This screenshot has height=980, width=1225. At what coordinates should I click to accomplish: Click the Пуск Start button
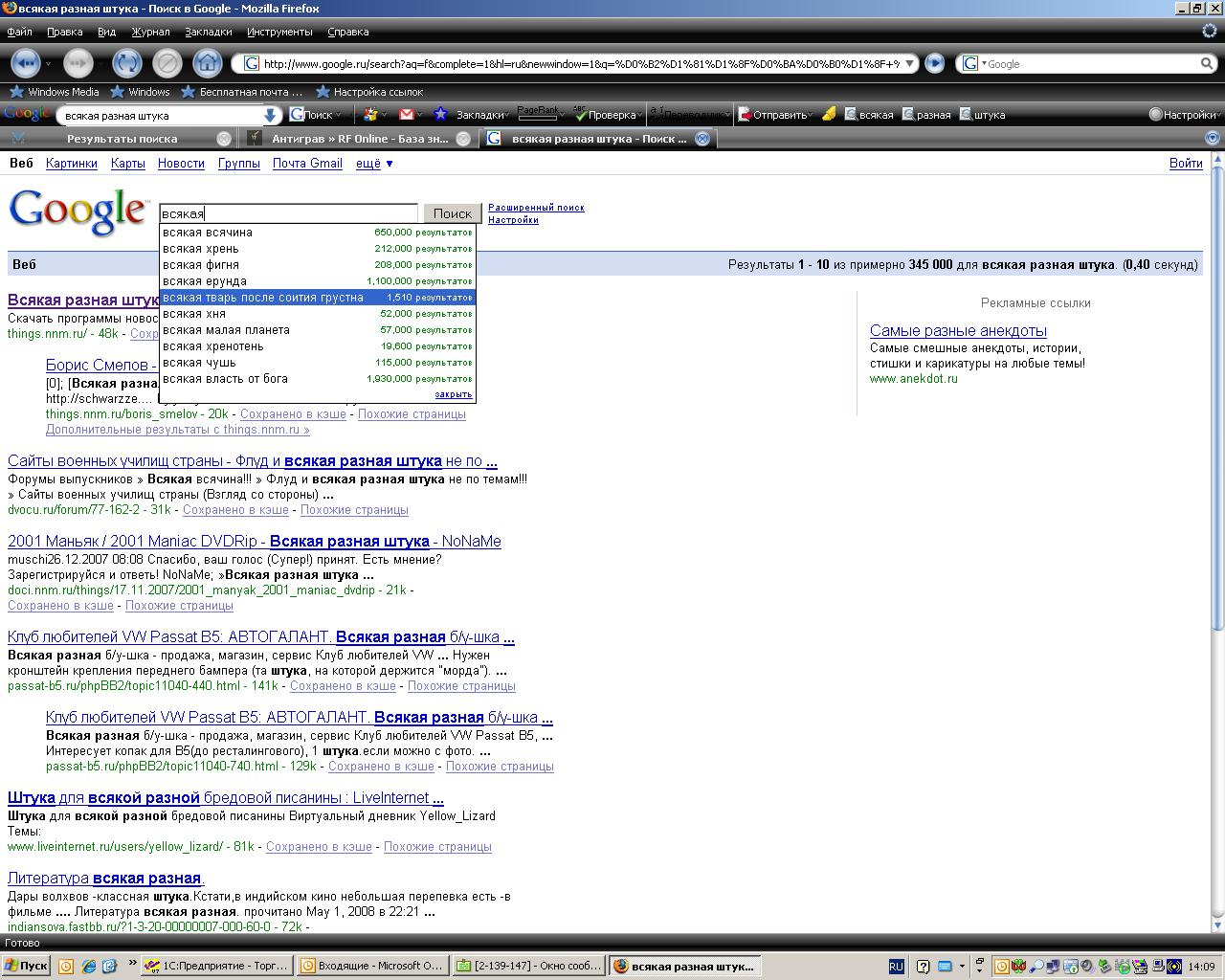(x=26, y=966)
